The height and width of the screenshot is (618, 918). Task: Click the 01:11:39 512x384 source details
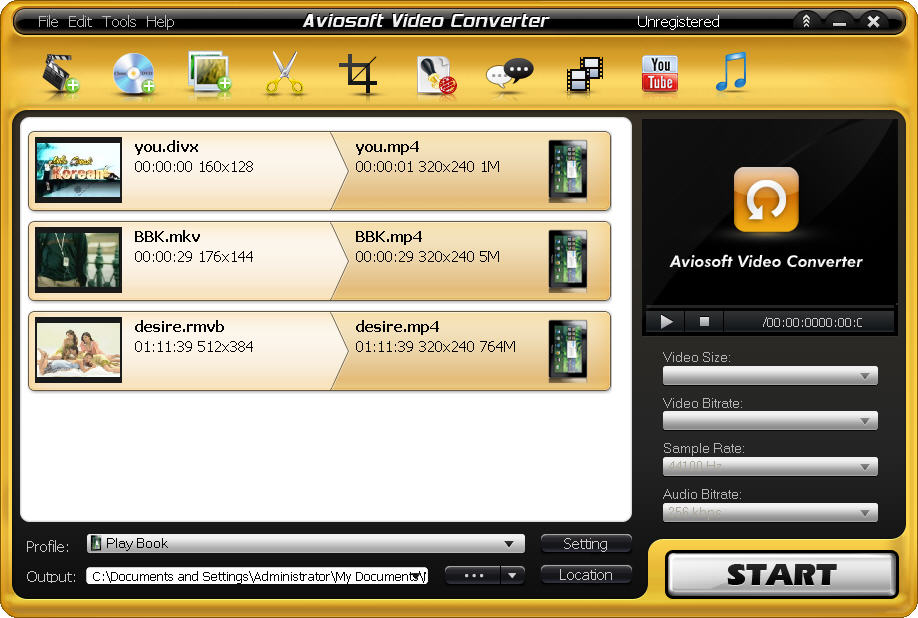pyautogui.click(x=194, y=347)
